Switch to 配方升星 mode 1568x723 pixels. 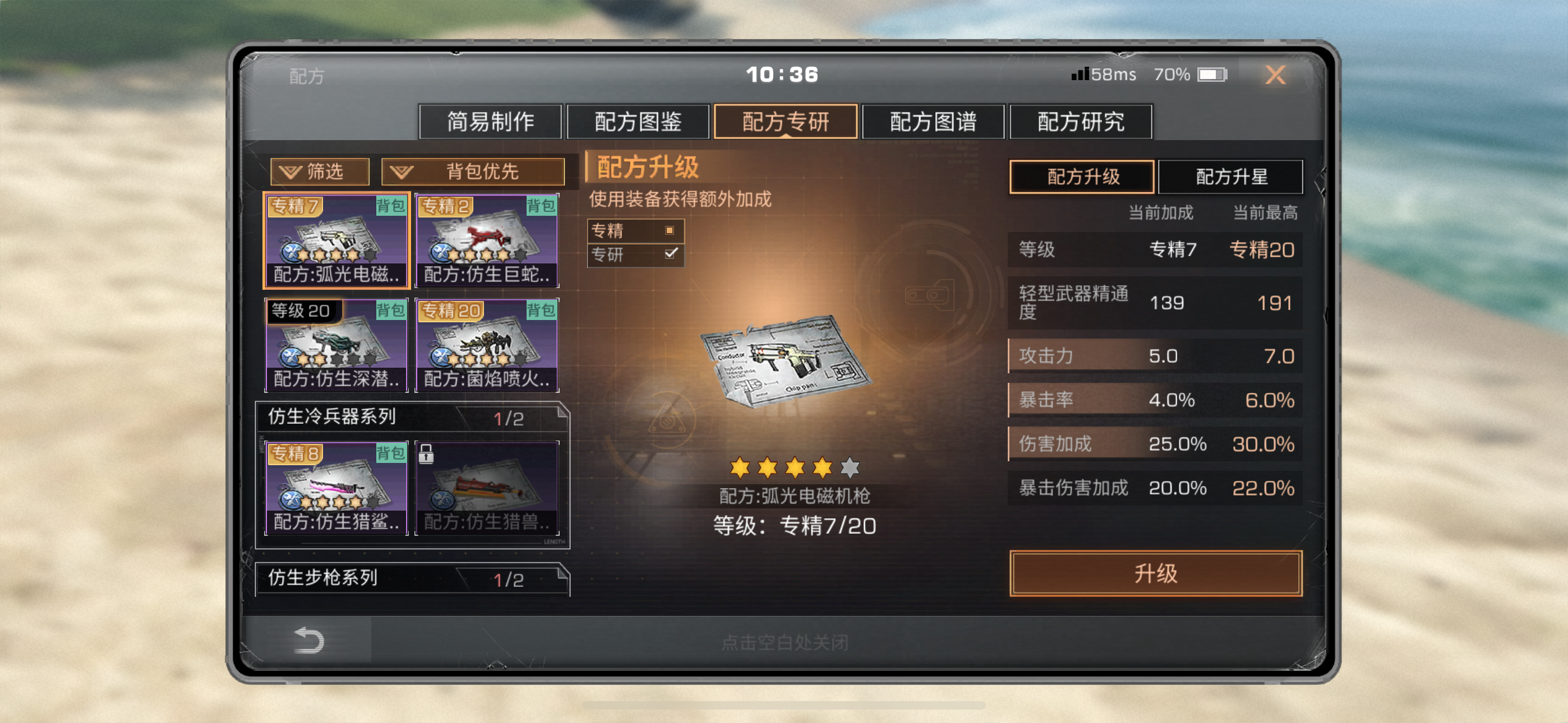pyautogui.click(x=1231, y=177)
